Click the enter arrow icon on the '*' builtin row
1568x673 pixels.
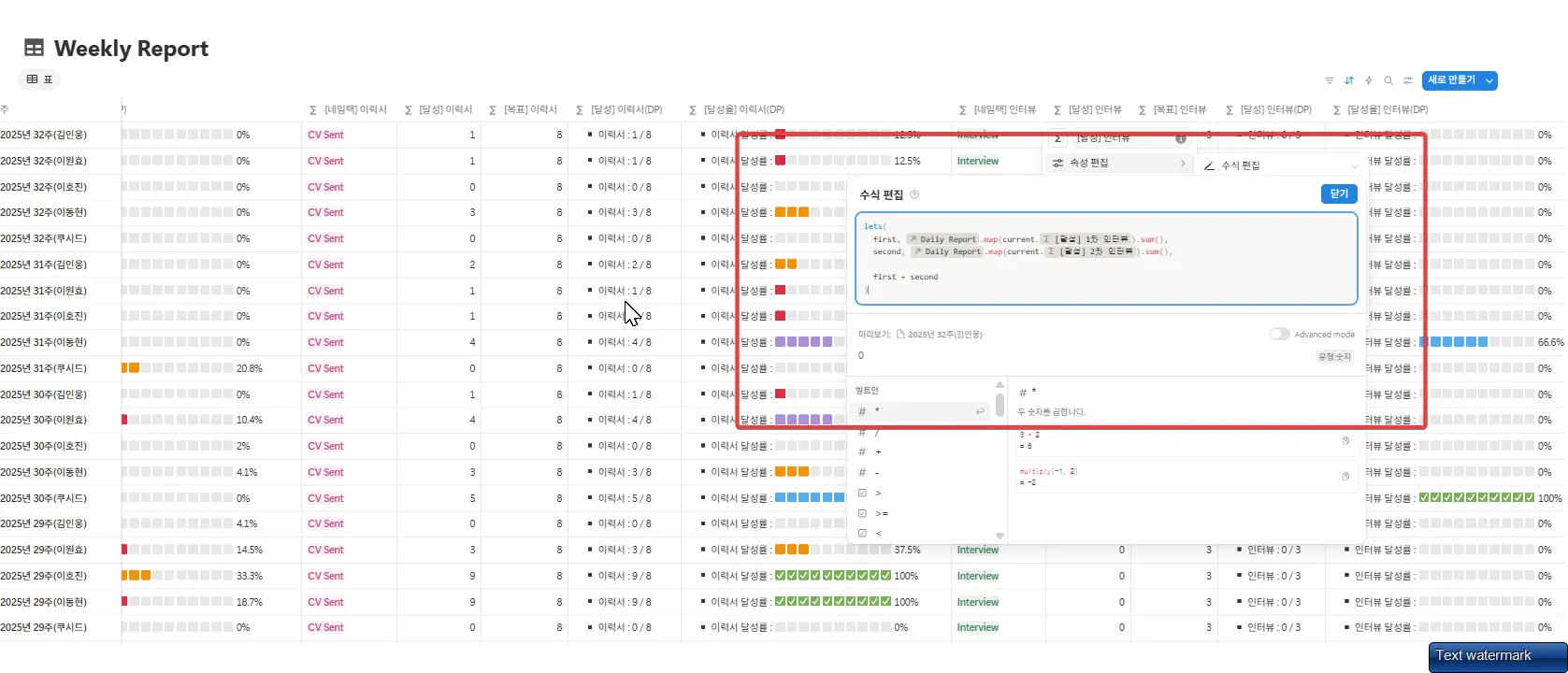pyautogui.click(x=980, y=411)
